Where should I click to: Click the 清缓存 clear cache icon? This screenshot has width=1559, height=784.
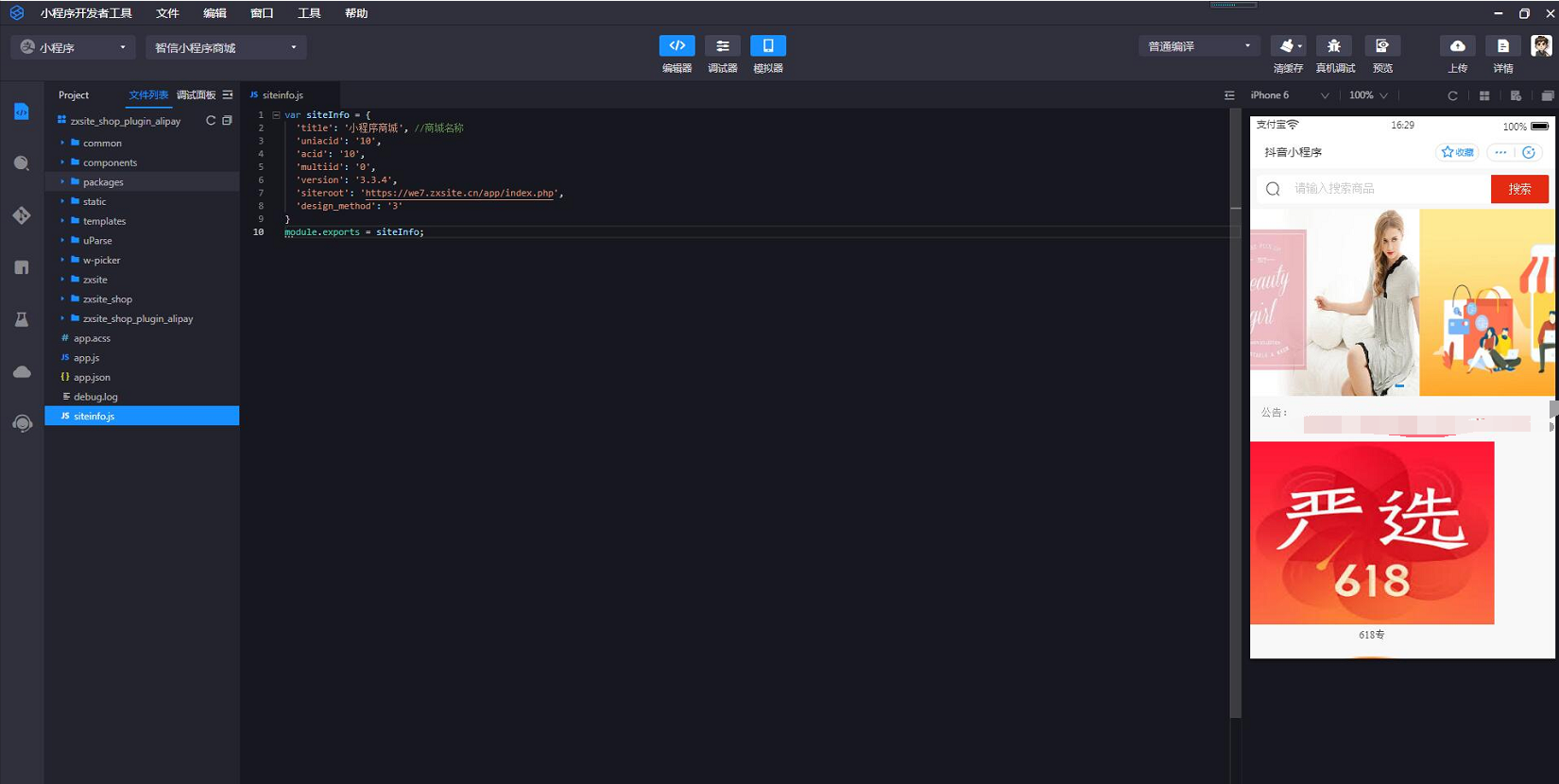(1288, 45)
